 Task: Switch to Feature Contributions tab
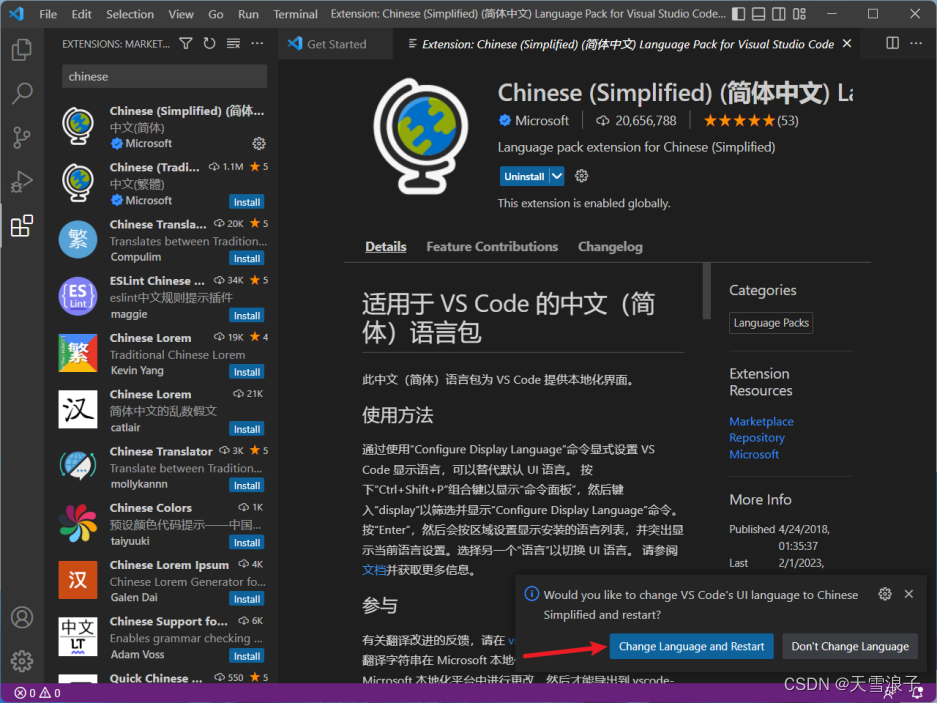[492, 246]
